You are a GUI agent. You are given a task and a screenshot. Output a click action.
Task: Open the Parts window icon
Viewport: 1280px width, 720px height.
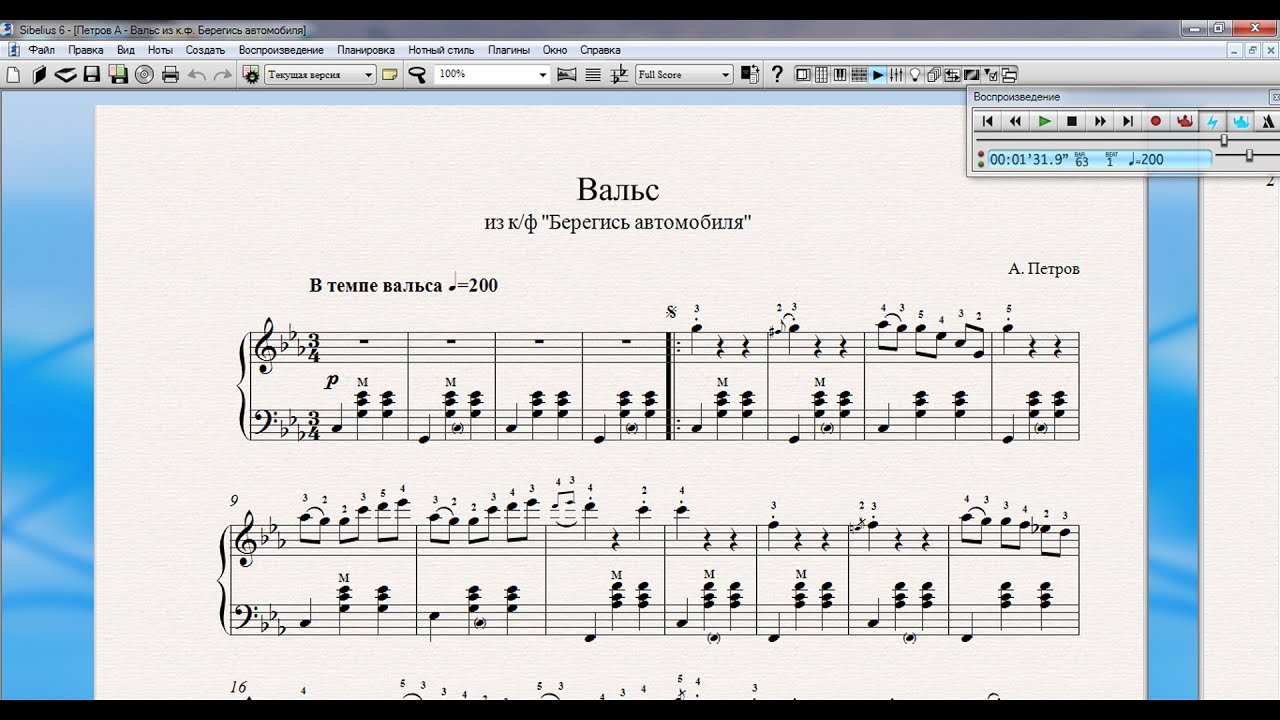(934, 74)
